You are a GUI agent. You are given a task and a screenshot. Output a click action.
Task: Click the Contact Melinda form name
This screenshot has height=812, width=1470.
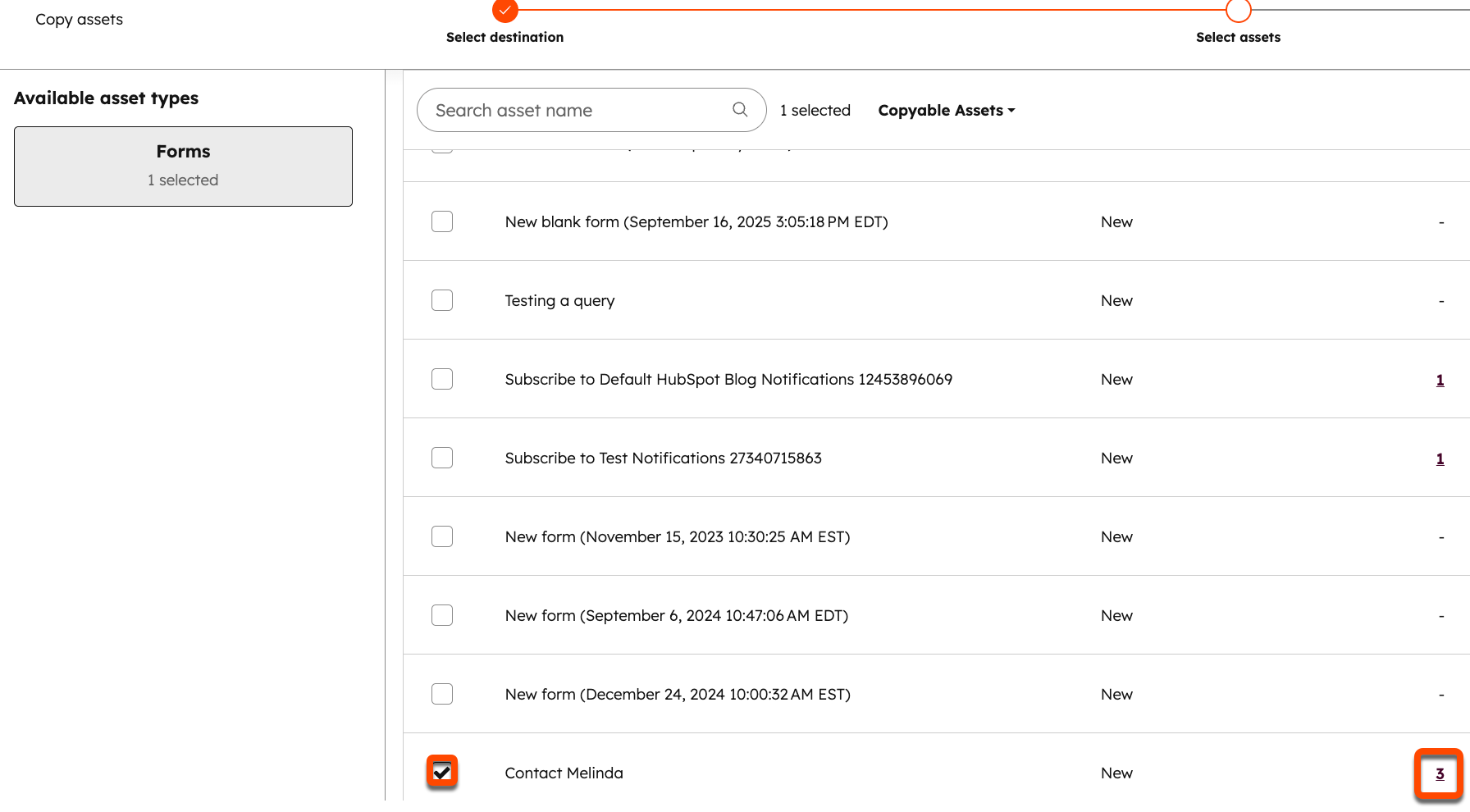pyautogui.click(x=564, y=773)
